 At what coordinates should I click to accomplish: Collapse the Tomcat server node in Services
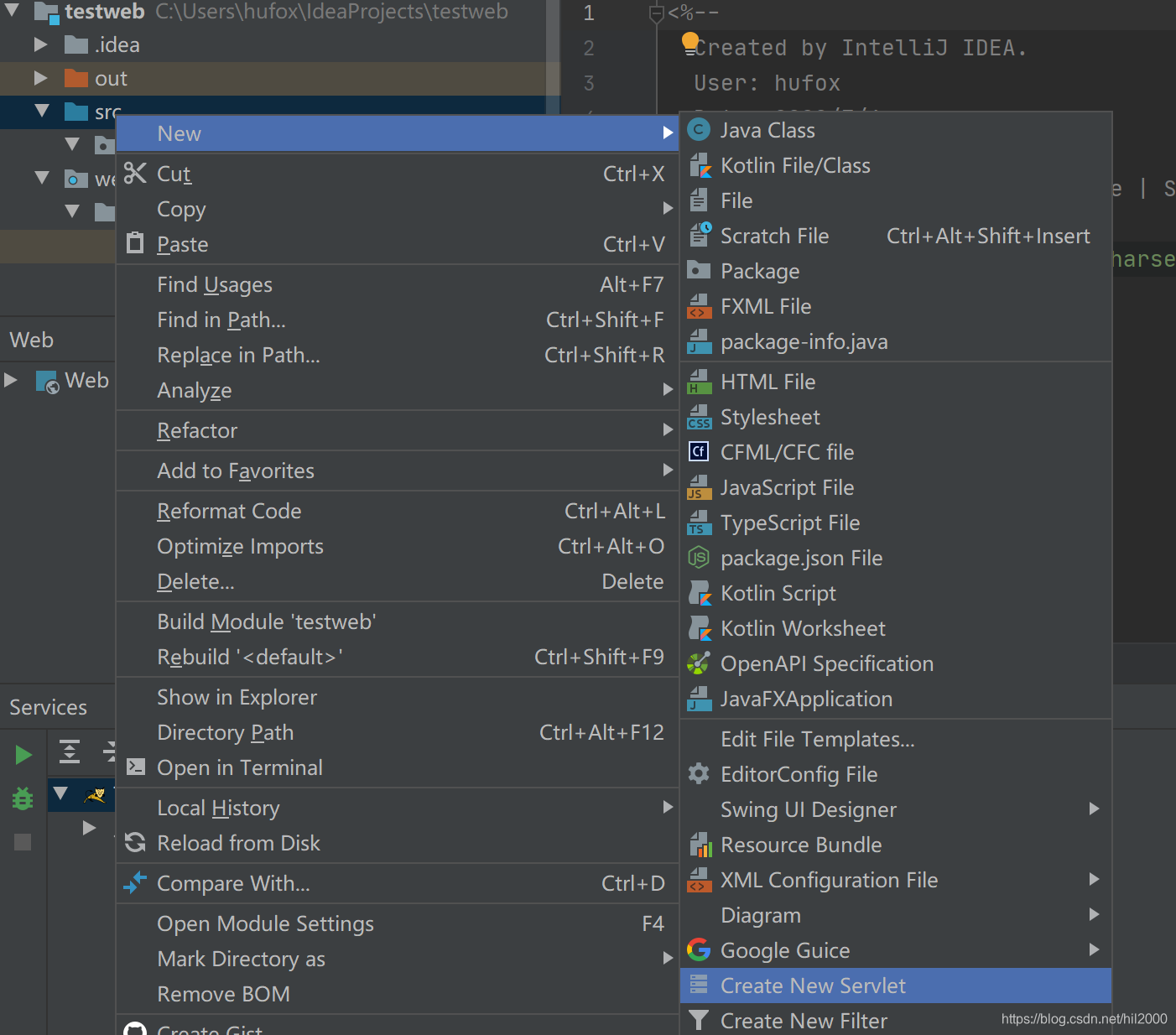click(60, 792)
